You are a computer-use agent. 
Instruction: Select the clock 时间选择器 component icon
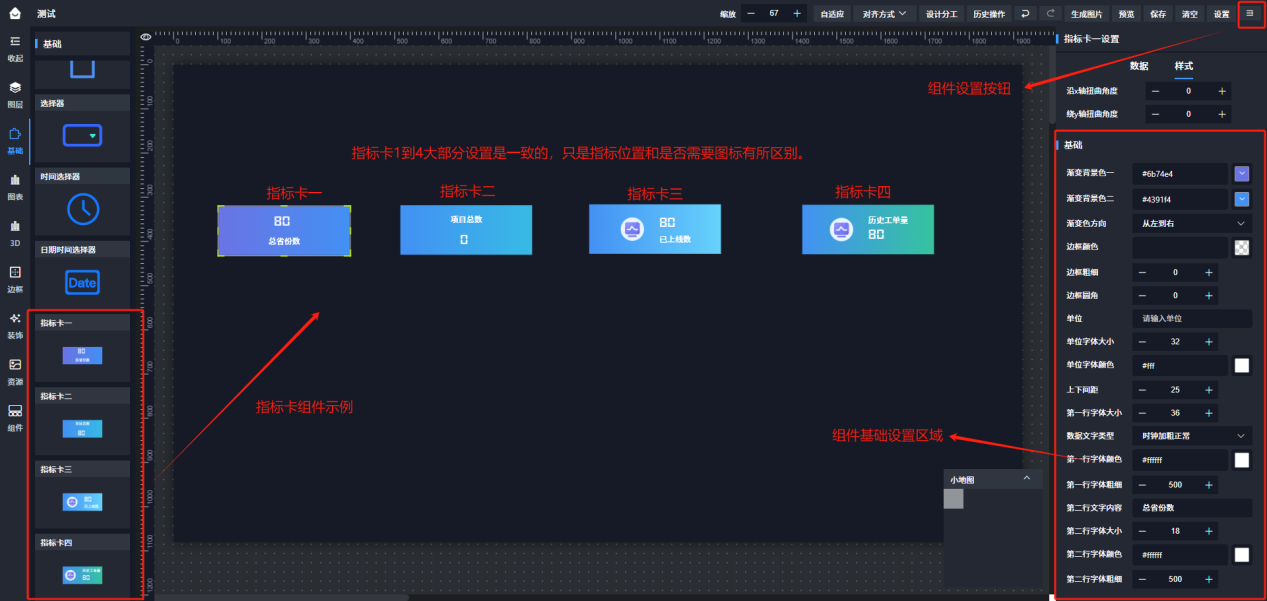click(83, 208)
